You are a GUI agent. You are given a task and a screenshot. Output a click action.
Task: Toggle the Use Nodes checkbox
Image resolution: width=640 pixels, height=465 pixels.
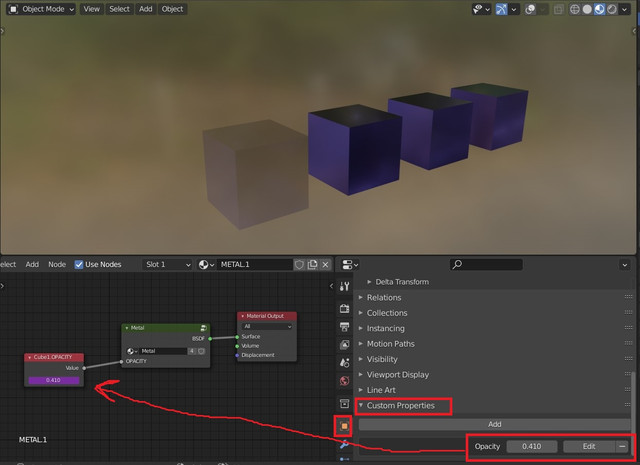(x=79, y=265)
